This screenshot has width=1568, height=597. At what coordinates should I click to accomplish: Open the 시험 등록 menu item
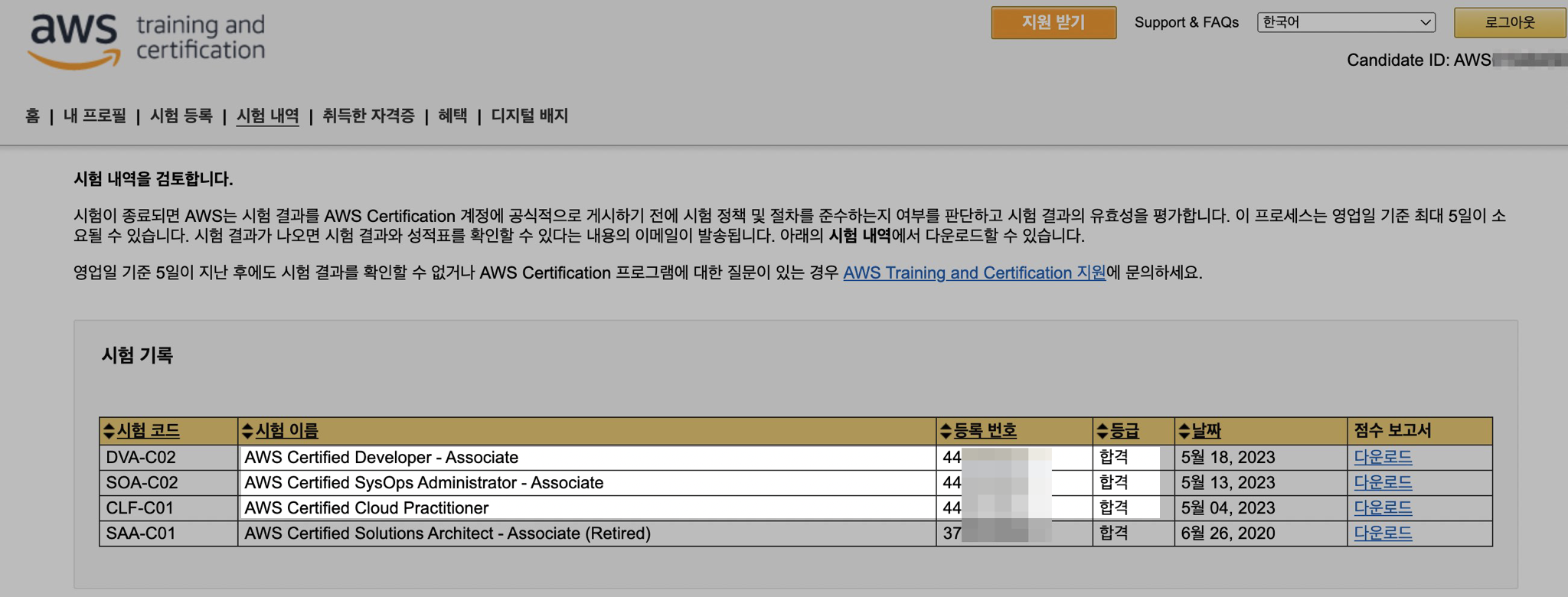coord(181,116)
